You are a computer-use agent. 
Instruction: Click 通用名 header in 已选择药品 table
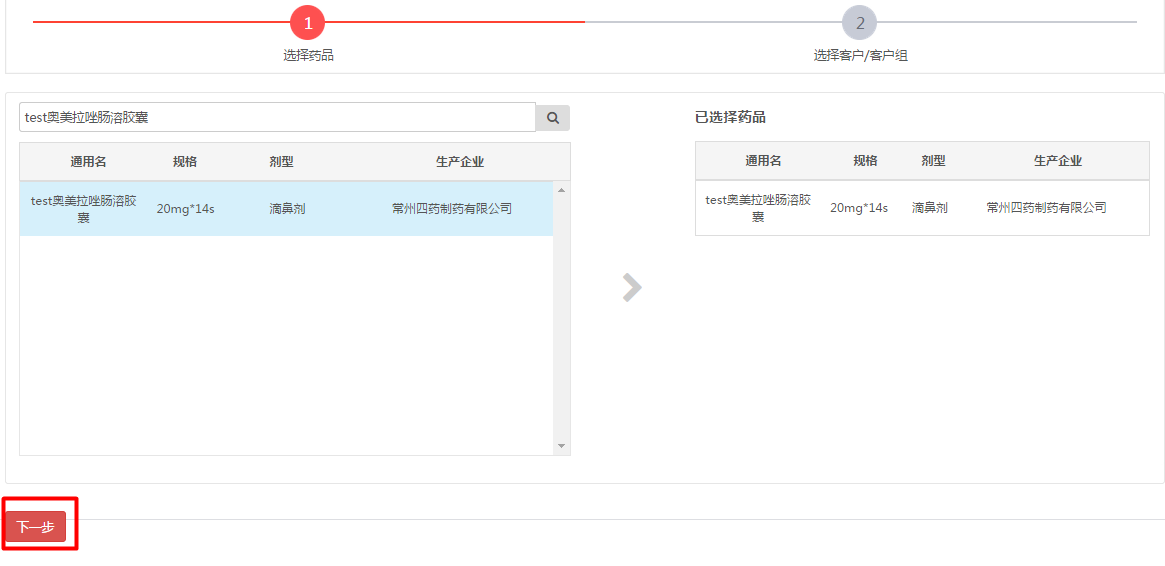click(x=763, y=161)
